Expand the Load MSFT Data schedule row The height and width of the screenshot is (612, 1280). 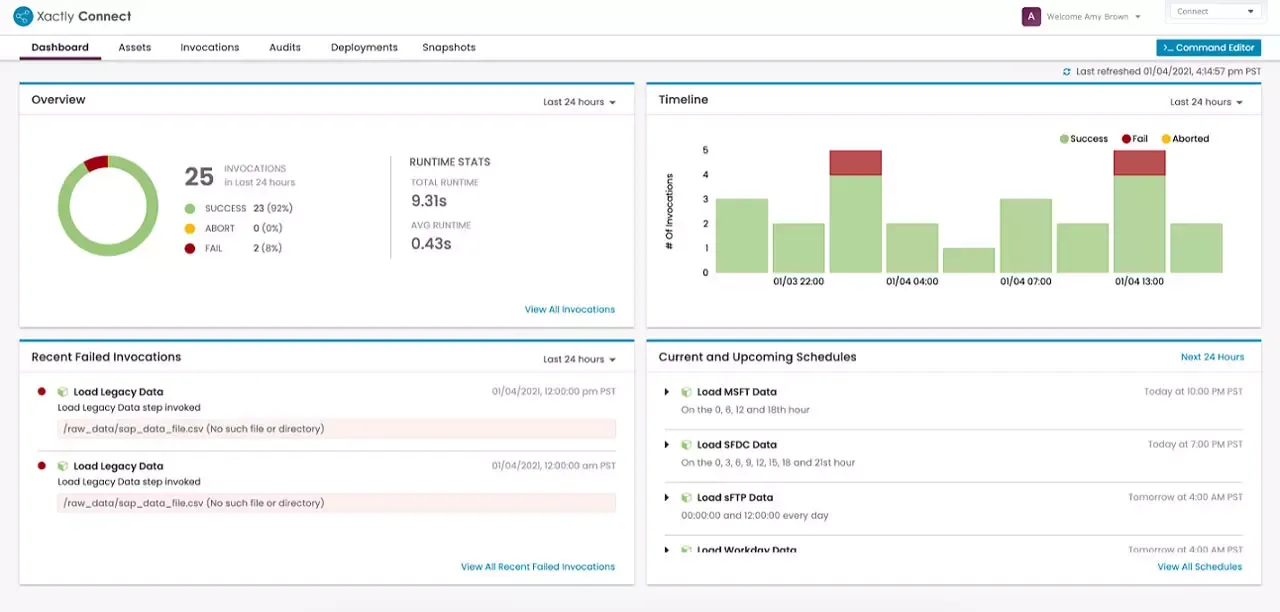[667, 392]
